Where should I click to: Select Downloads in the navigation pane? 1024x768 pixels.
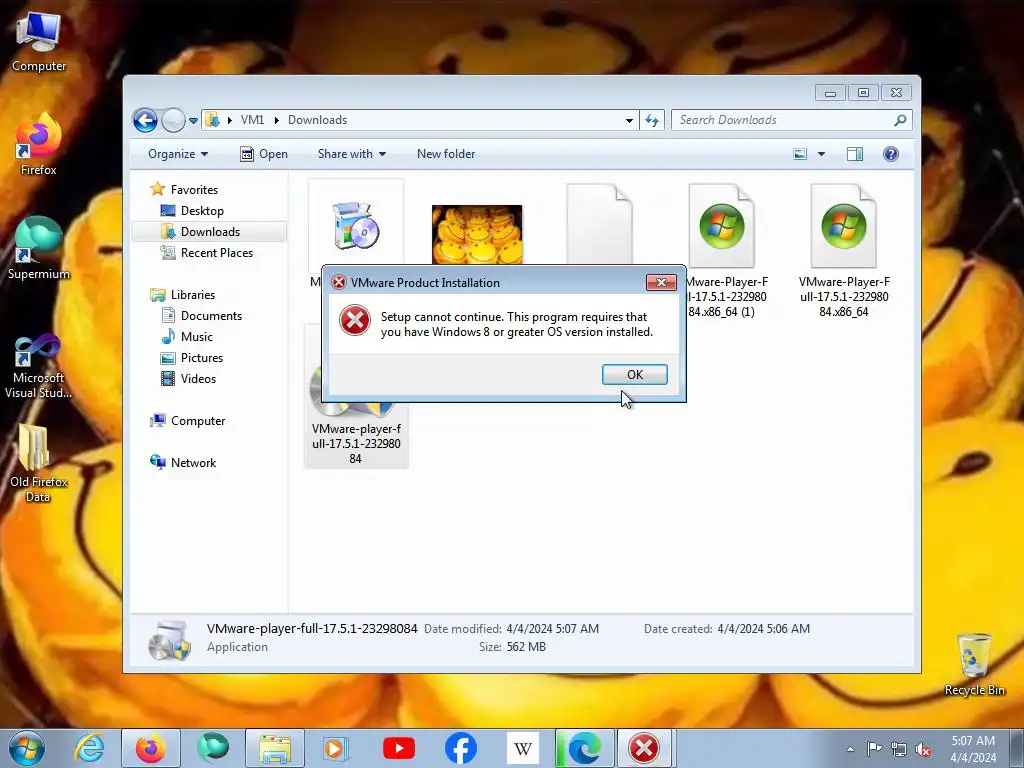[210, 232]
